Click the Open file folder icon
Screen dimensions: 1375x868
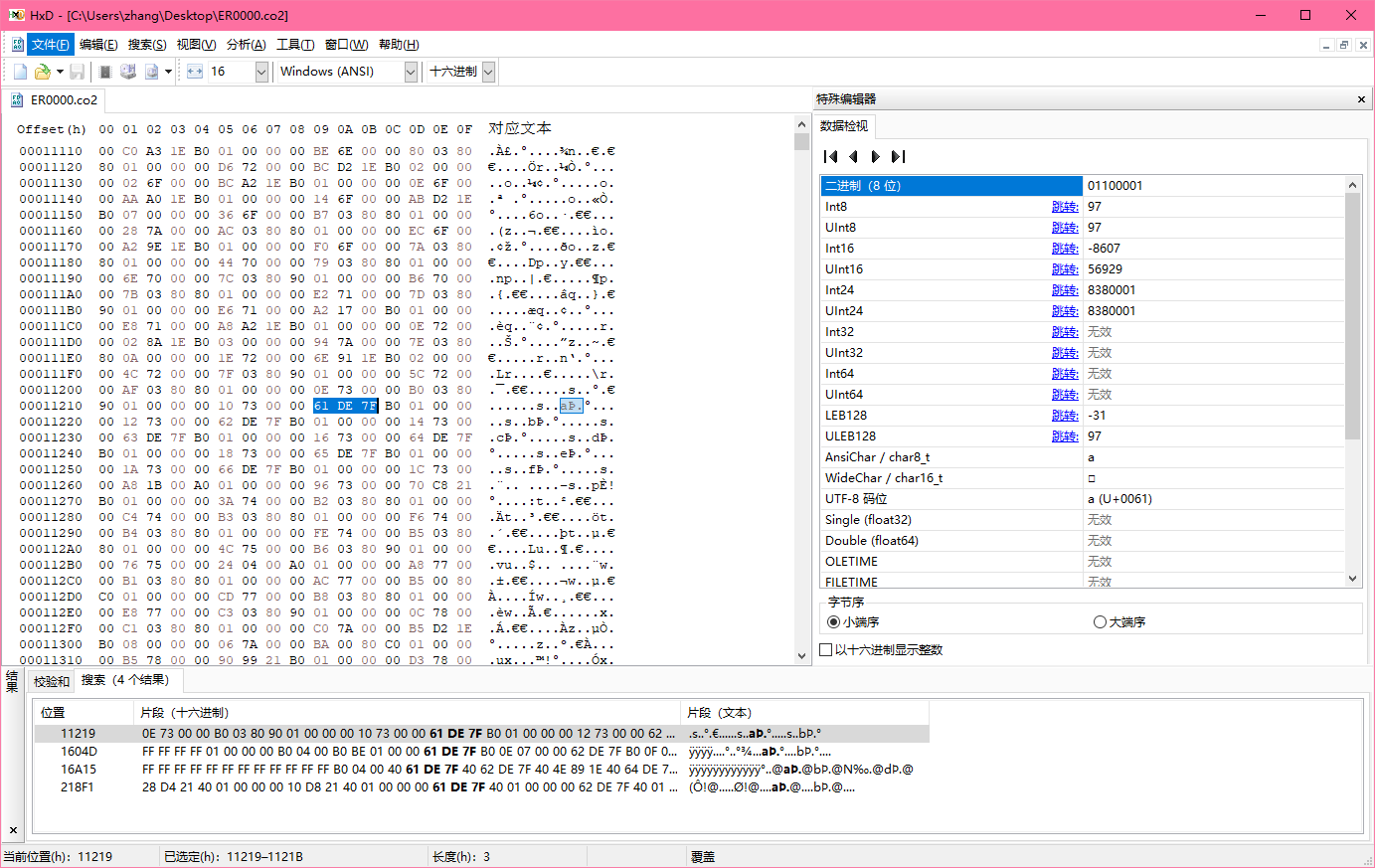(42, 72)
